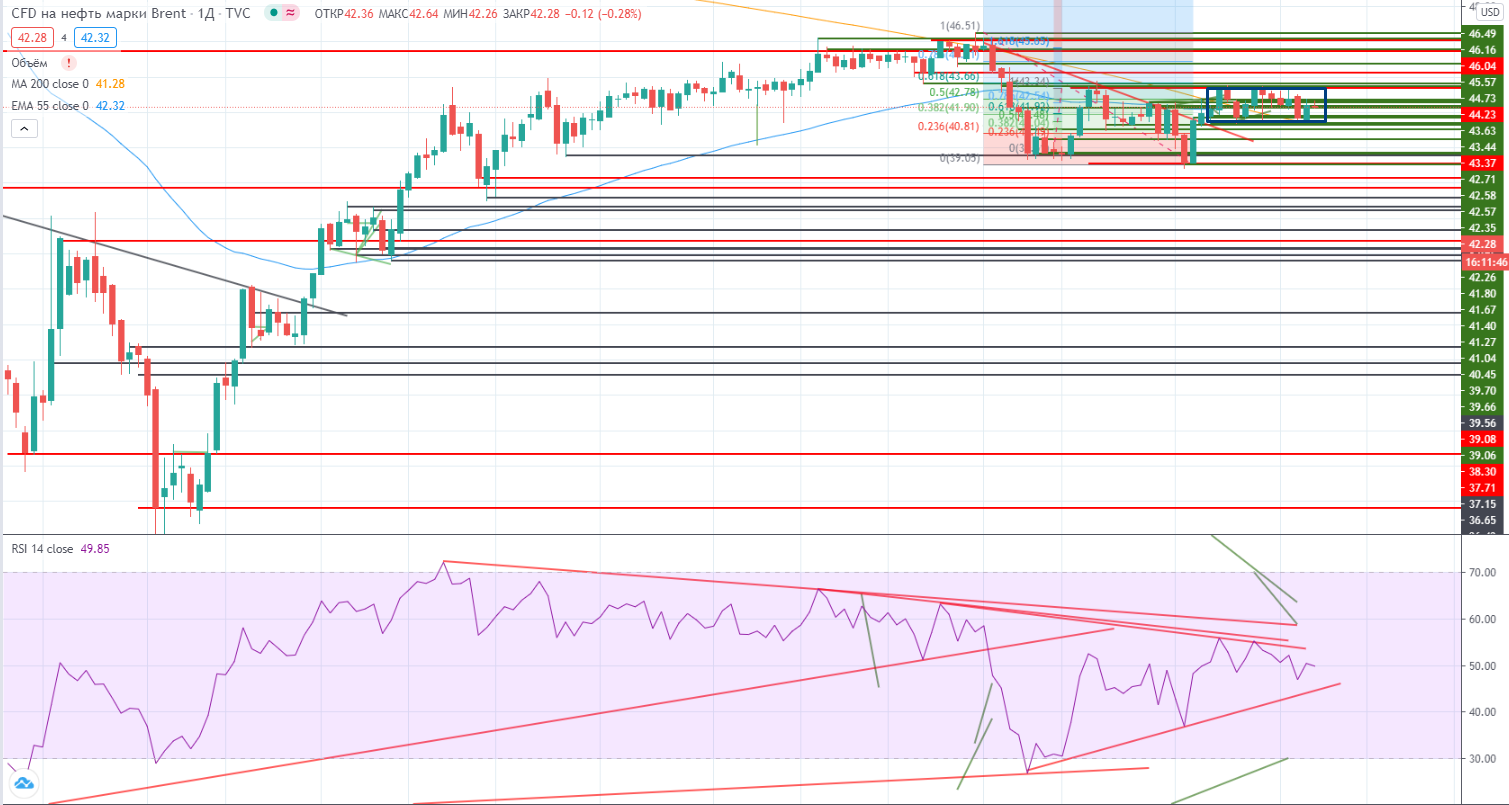Select the Объём volume indicator label
This screenshot has width=1509, height=805.
(29, 62)
